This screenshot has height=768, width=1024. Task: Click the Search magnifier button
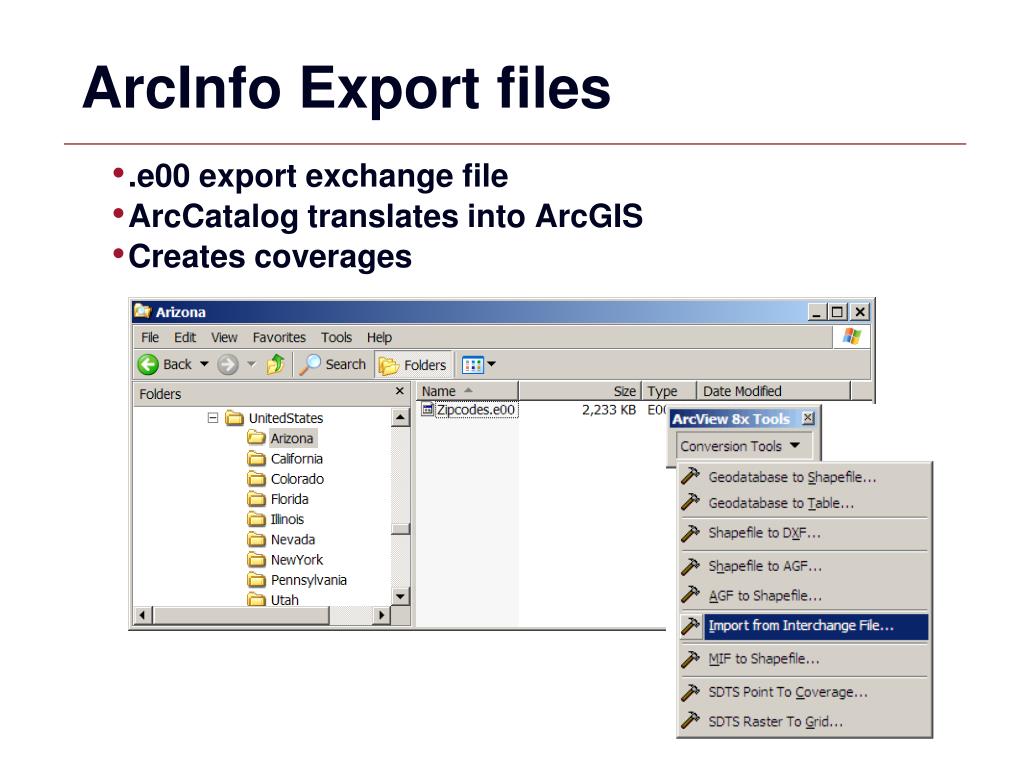pyautogui.click(x=332, y=364)
